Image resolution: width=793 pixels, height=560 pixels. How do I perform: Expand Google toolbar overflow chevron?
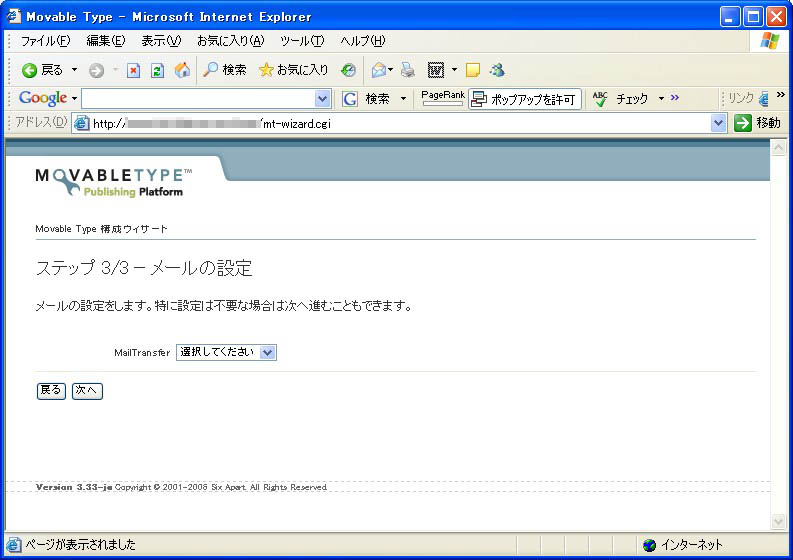tap(675, 97)
